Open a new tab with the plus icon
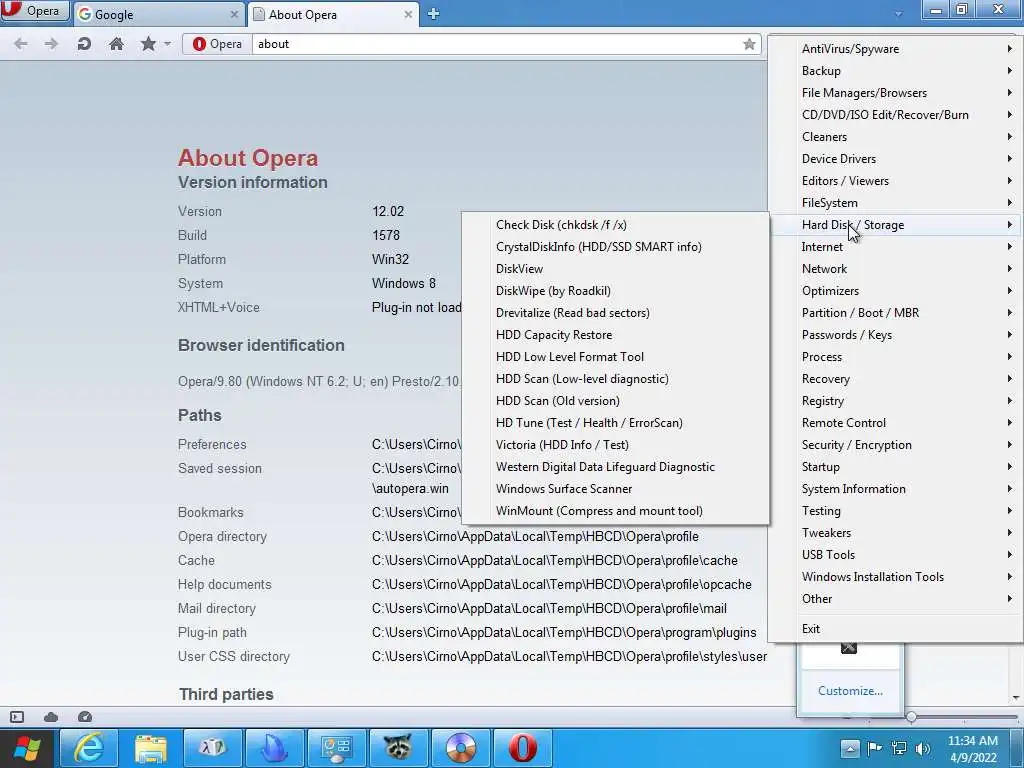 pos(433,14)
